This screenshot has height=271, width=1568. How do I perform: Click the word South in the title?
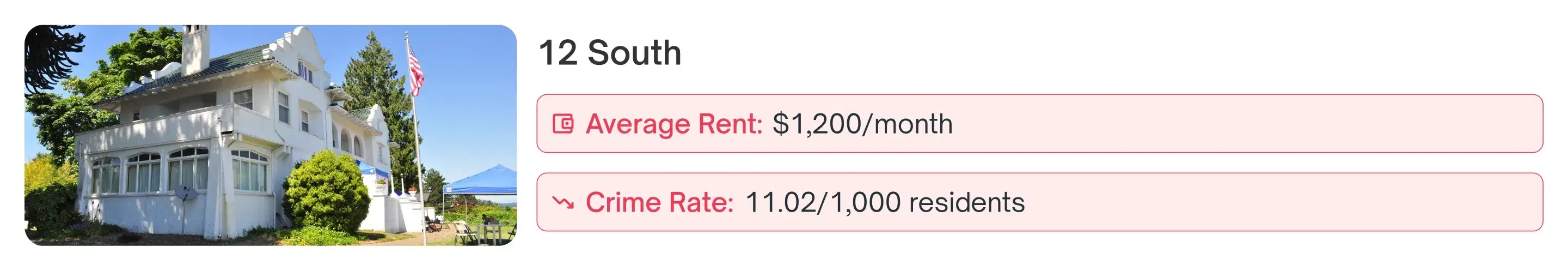click(634, 53)
